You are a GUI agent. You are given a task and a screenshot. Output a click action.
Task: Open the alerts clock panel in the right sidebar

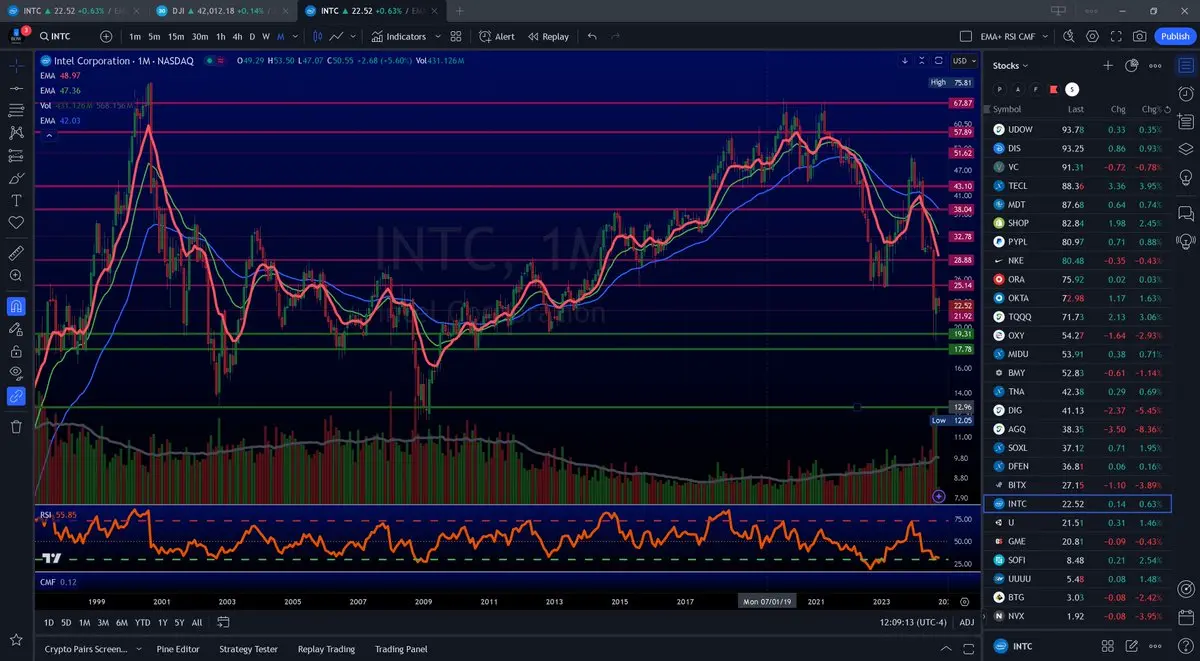point(1186,93)
